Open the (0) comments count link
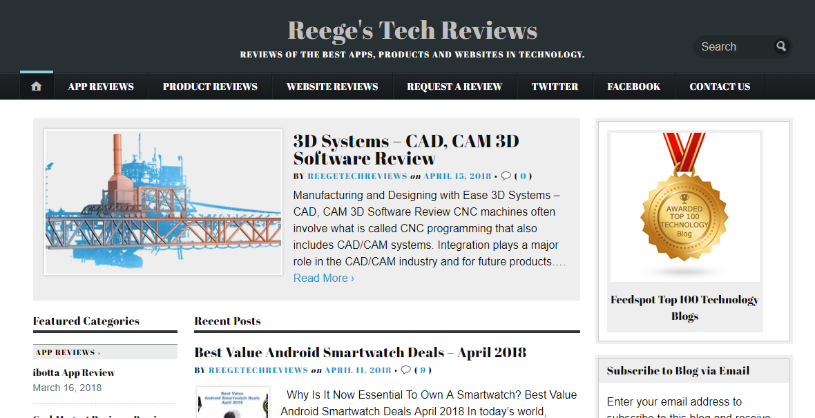Viewport: 815px width, 418px height. [x=523, y=176]
